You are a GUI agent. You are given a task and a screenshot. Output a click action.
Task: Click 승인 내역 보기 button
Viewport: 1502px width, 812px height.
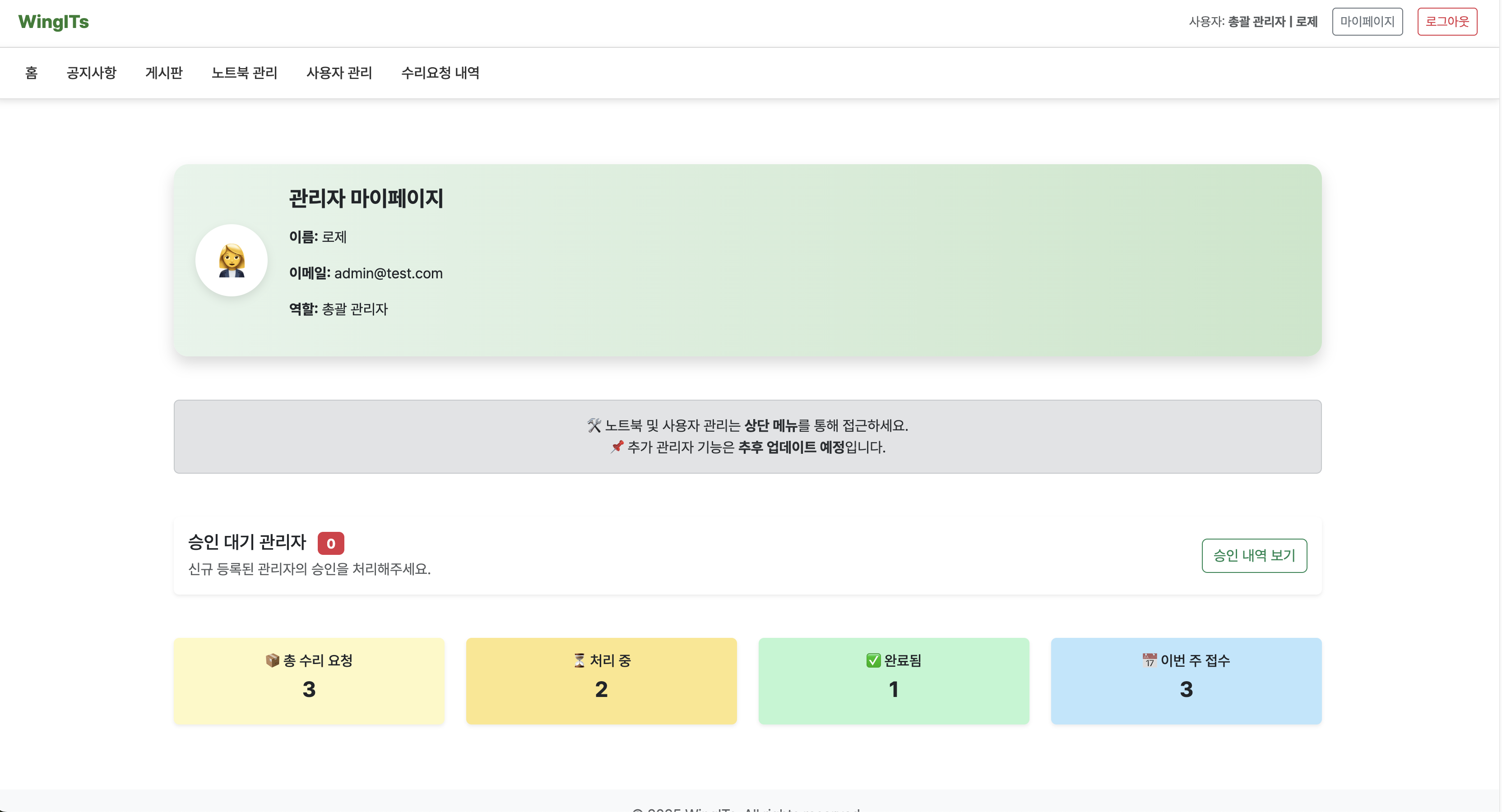(x=1254, y=555)
